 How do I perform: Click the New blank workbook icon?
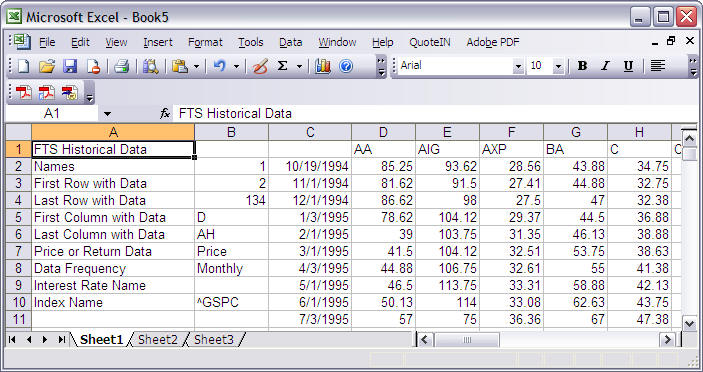(x=23, y=67)
